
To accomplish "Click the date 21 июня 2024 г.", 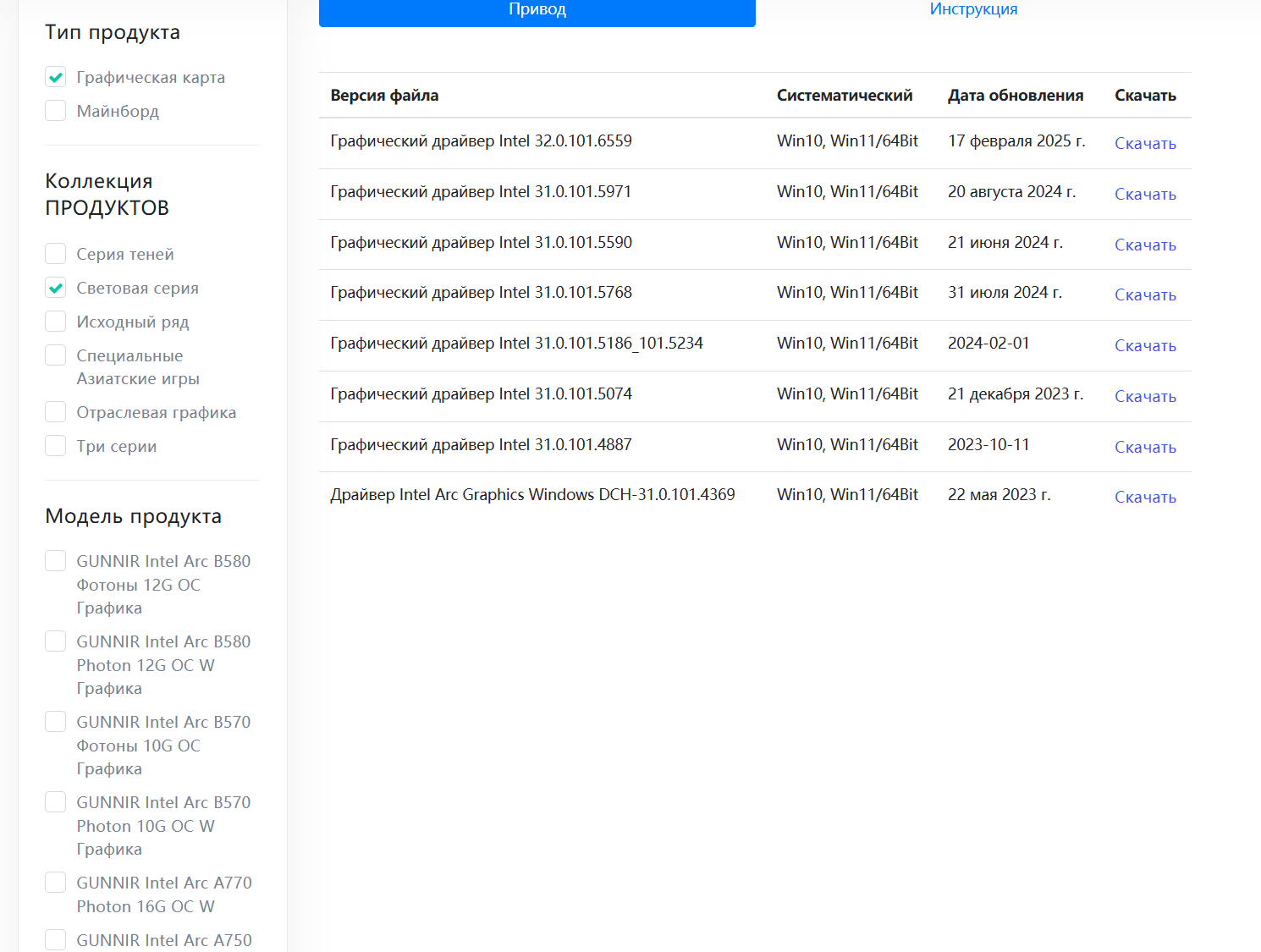I will (x=1005, y=243).
